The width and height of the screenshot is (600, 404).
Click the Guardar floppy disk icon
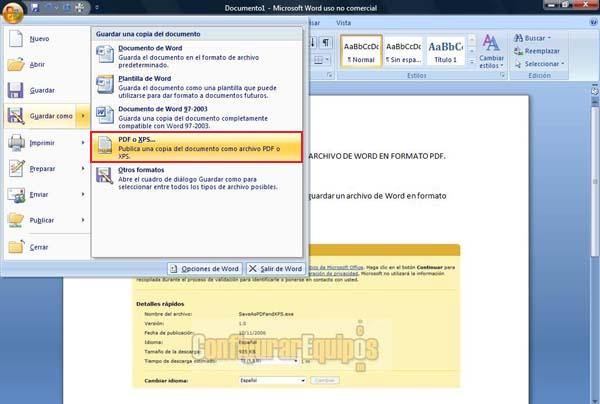click(16, 91)
